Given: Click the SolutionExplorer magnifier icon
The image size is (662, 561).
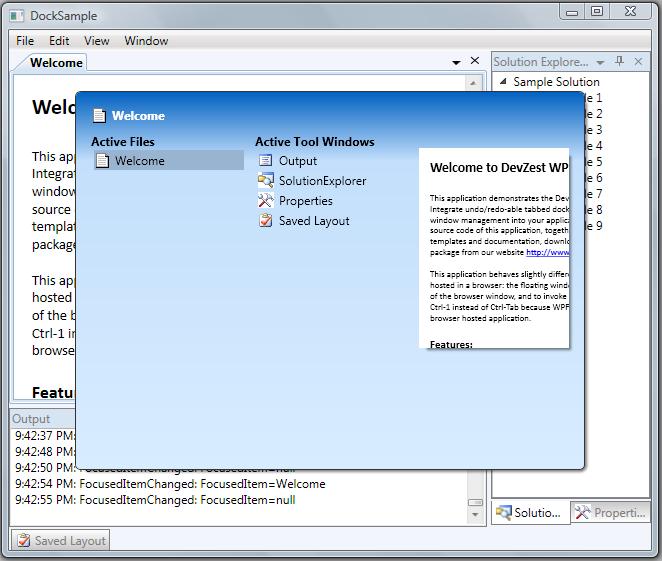Looking at the screenshot, I should (x=266, y=180).
